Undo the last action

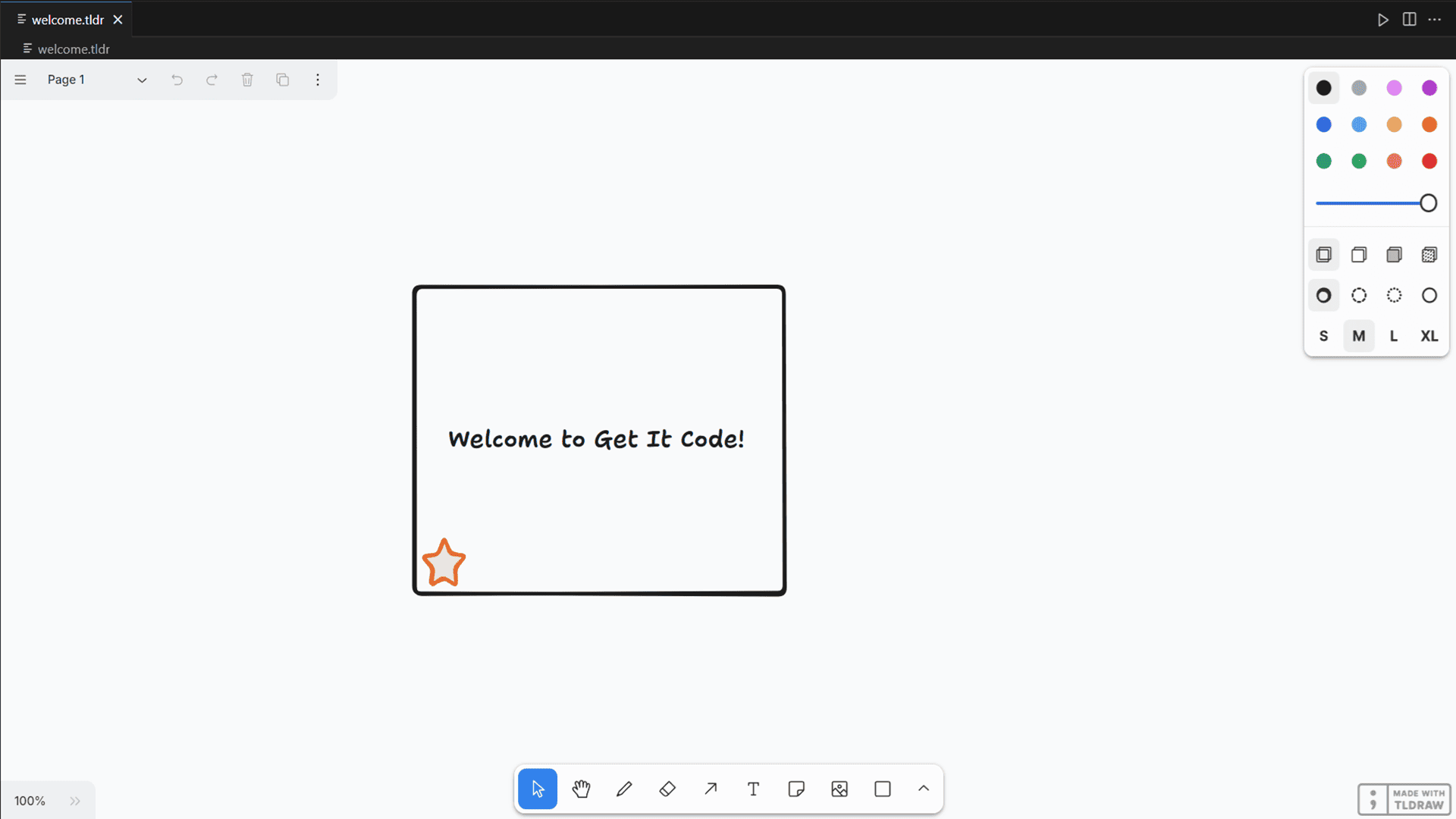click(177, 80)
